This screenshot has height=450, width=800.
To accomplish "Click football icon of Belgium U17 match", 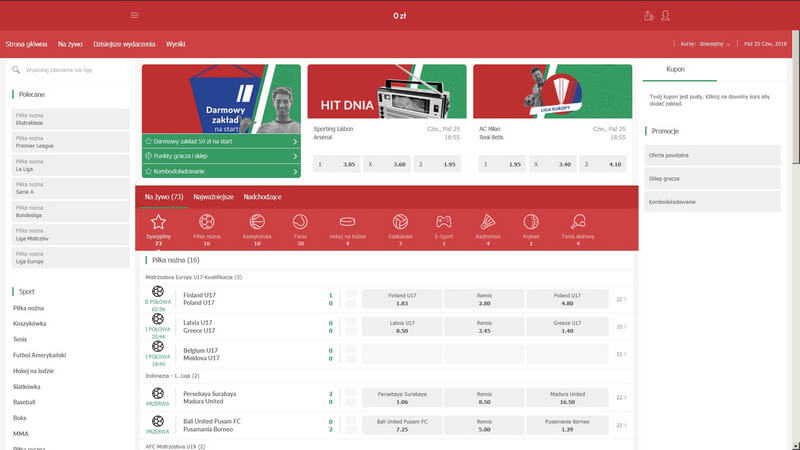I will click(158, 346).
